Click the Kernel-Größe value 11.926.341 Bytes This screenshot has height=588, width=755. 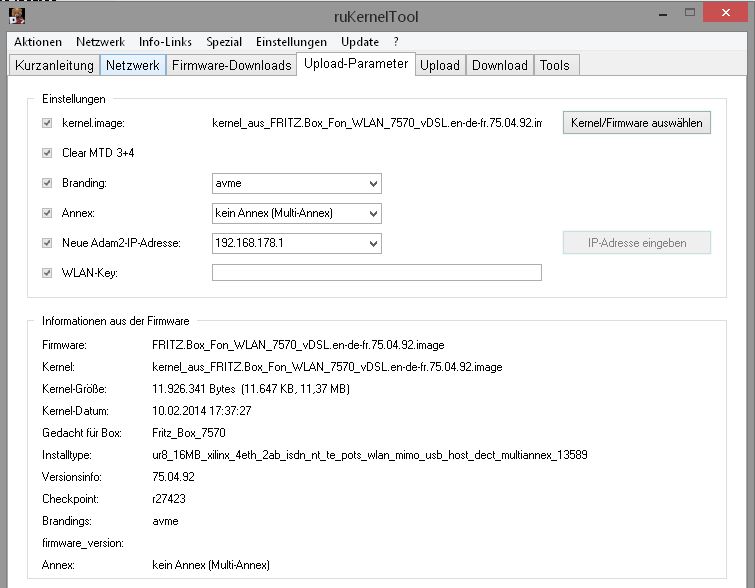click(251, 389)
